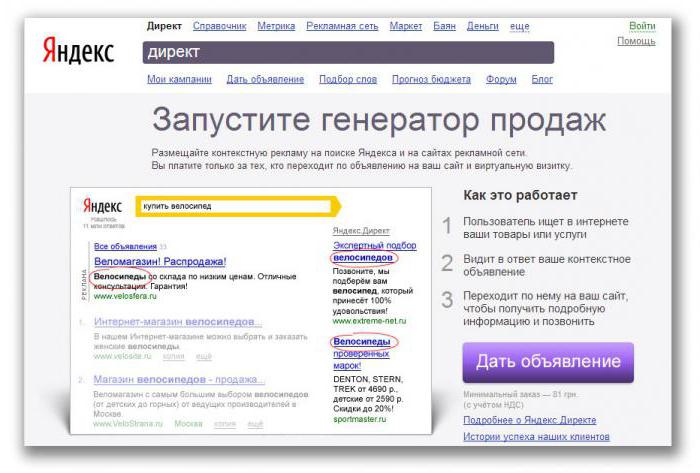Viewport: 700px width, 473px height.
Task: Click the heading Запустите генератор продаж
Action: coord(379,120)
